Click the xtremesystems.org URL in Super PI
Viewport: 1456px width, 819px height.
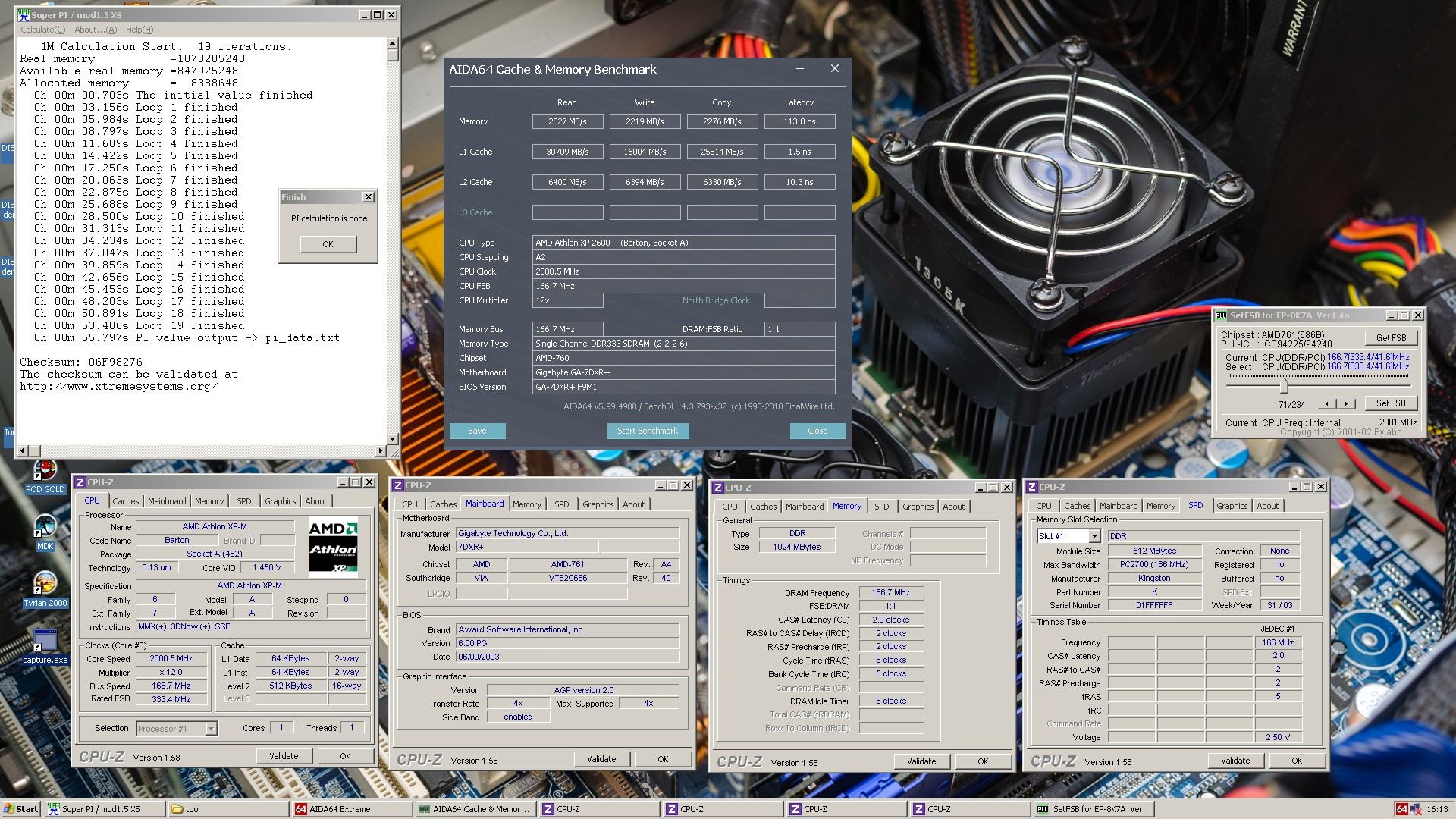coord(119,387)
